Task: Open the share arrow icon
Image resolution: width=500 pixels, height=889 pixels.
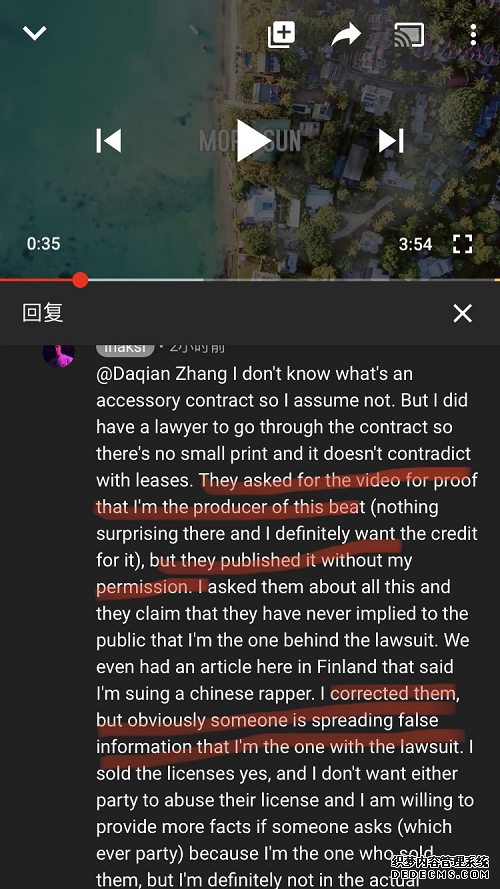Action: coord(346,34)
